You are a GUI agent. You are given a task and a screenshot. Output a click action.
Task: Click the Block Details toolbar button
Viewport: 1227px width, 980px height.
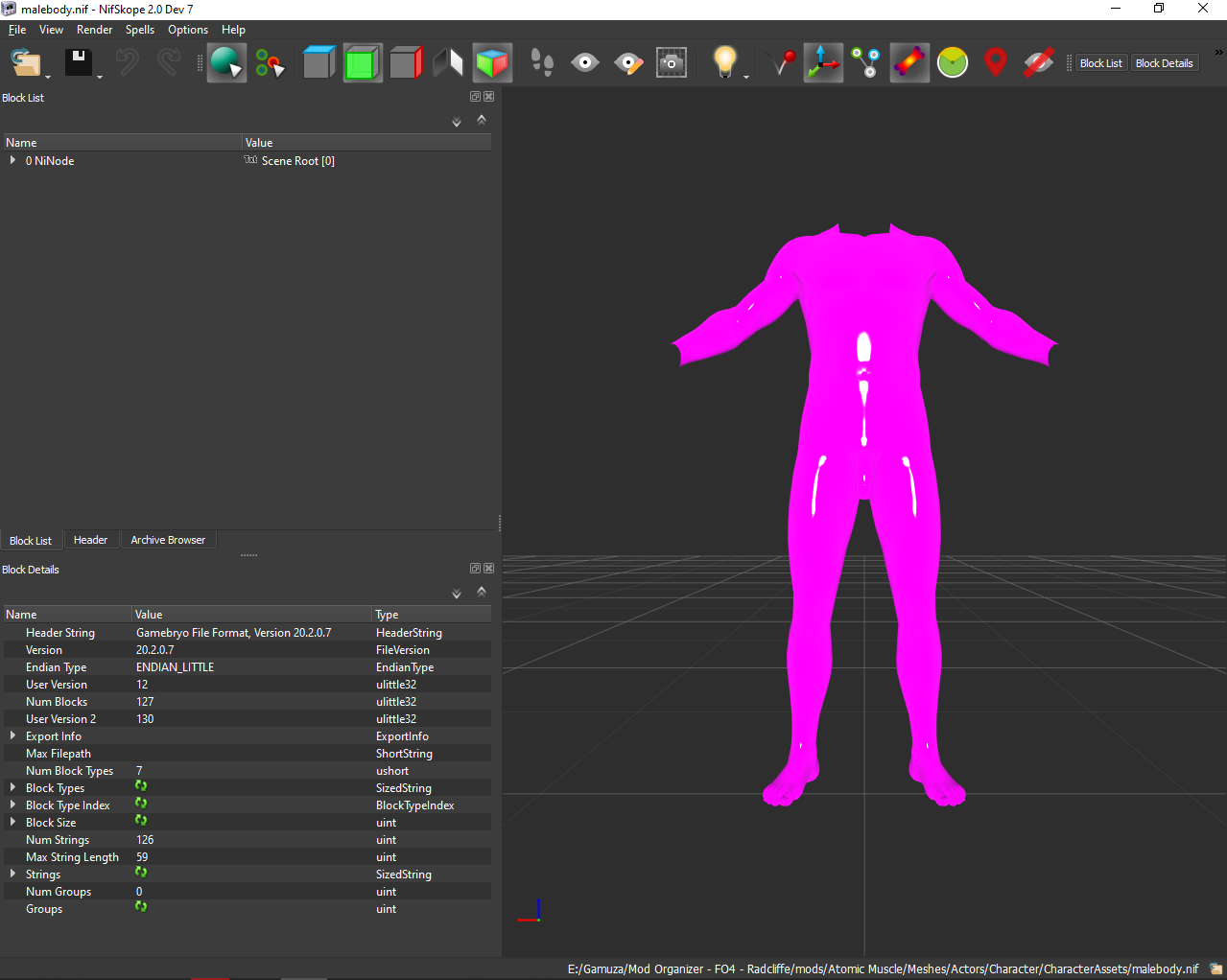click(x=1164, y=63)
